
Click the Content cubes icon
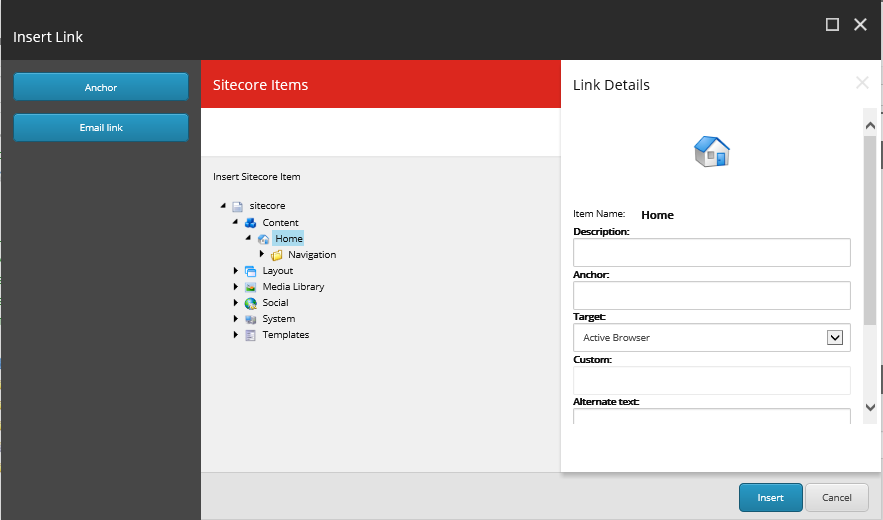pos(251,223)
